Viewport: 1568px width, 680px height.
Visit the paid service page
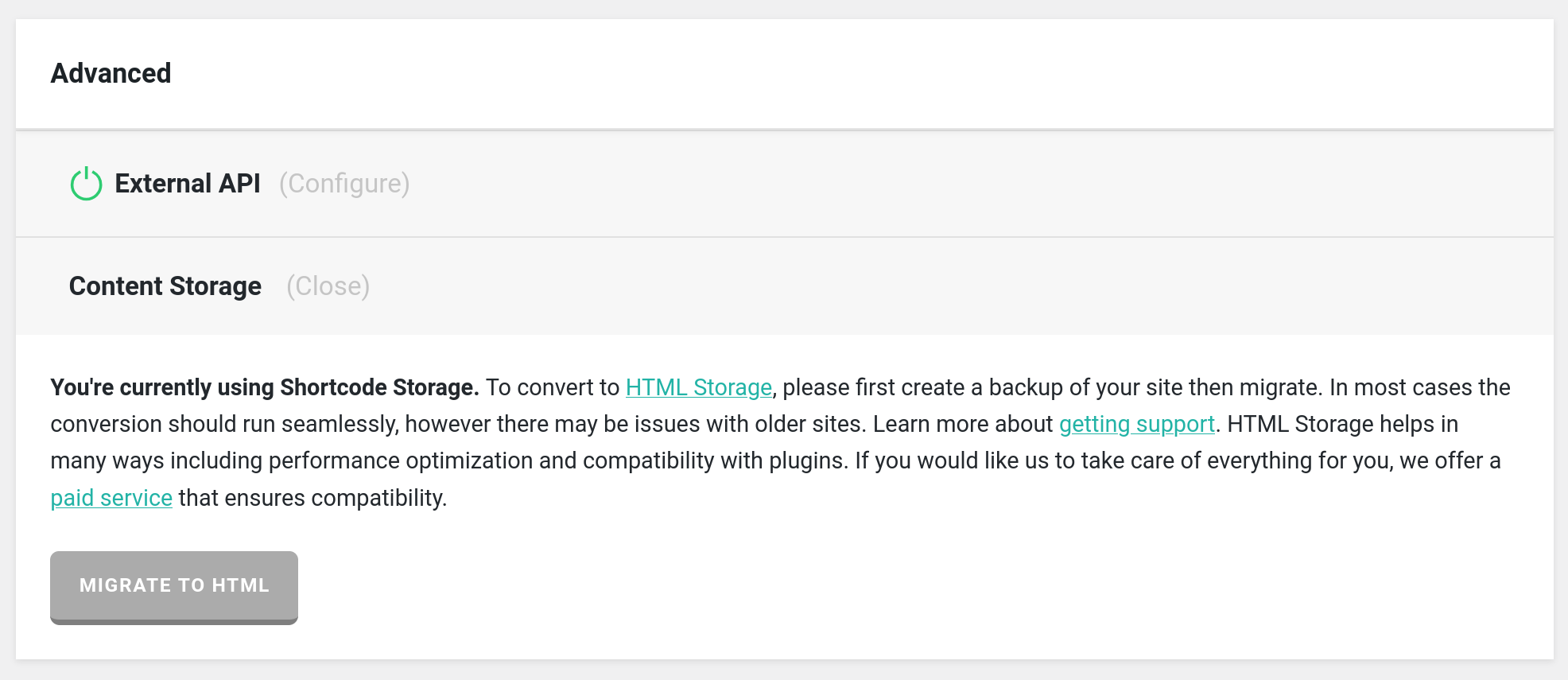pyautogui.click(x=111, y=497)
